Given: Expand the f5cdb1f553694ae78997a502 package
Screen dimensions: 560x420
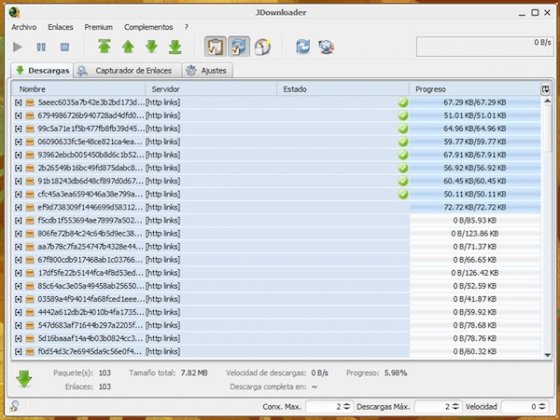Looking at the screenshot, I should (18, 220).
